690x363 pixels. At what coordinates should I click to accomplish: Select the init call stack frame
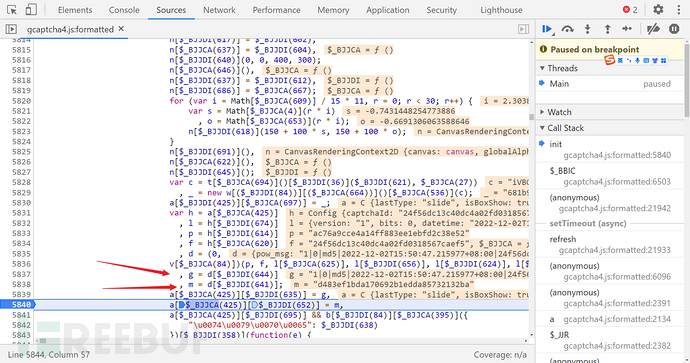tap(609, 149)
